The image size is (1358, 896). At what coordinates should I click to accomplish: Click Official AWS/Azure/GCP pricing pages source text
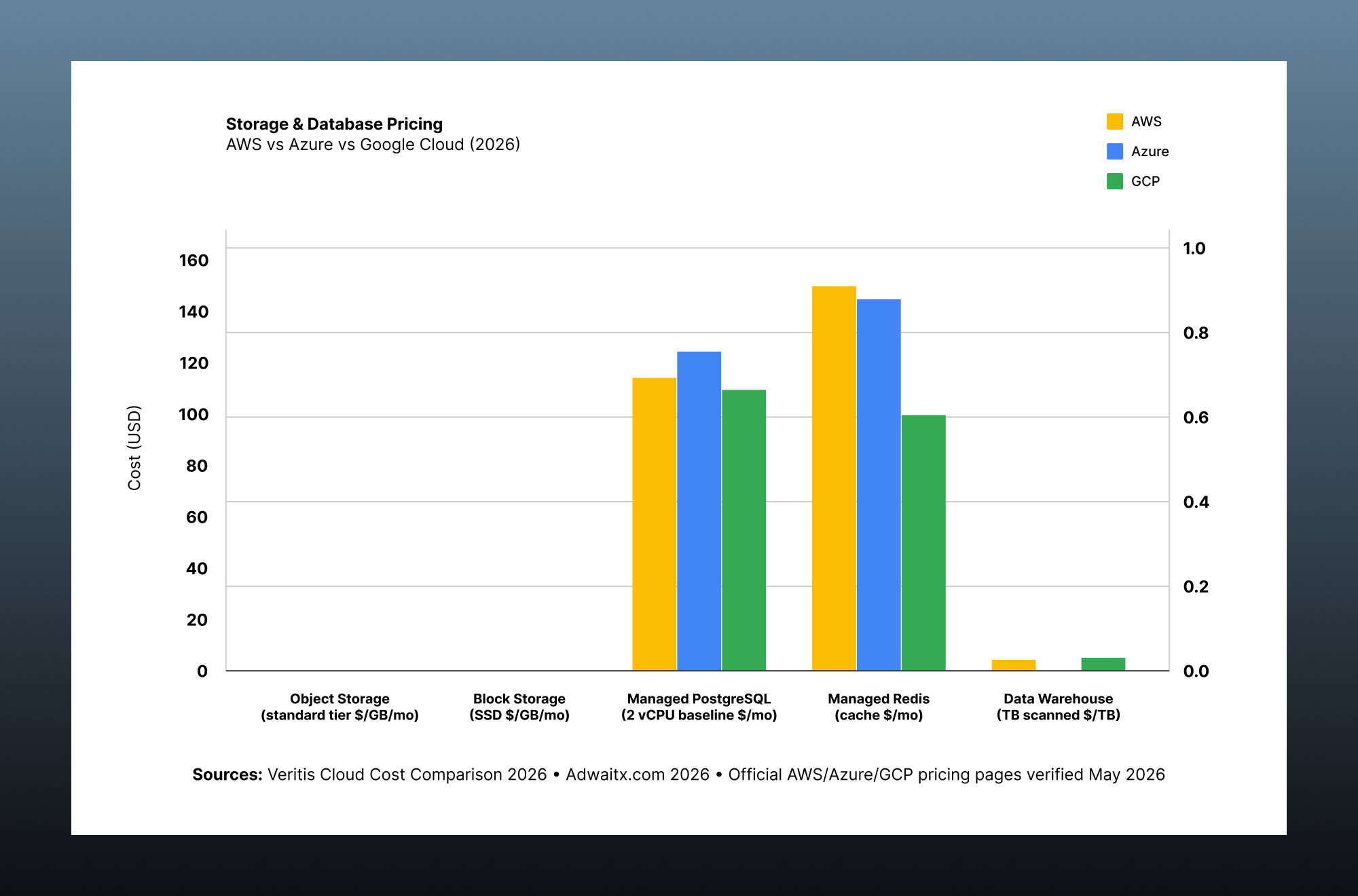[947, 774]
